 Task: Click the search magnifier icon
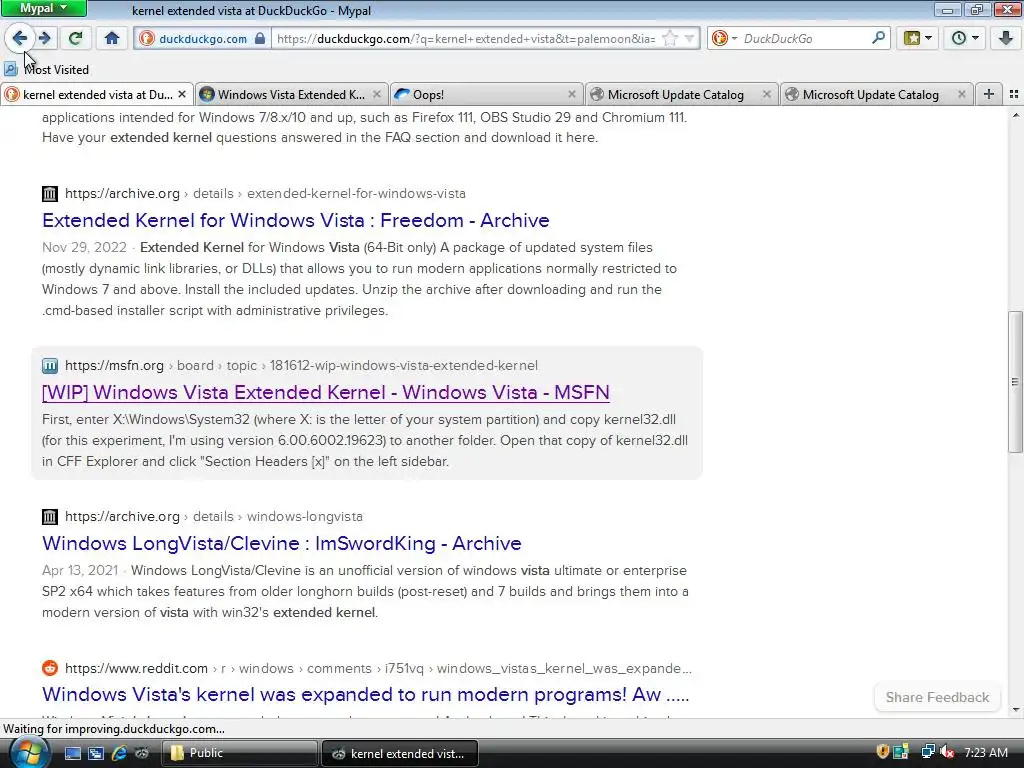(x=878, y=38)
